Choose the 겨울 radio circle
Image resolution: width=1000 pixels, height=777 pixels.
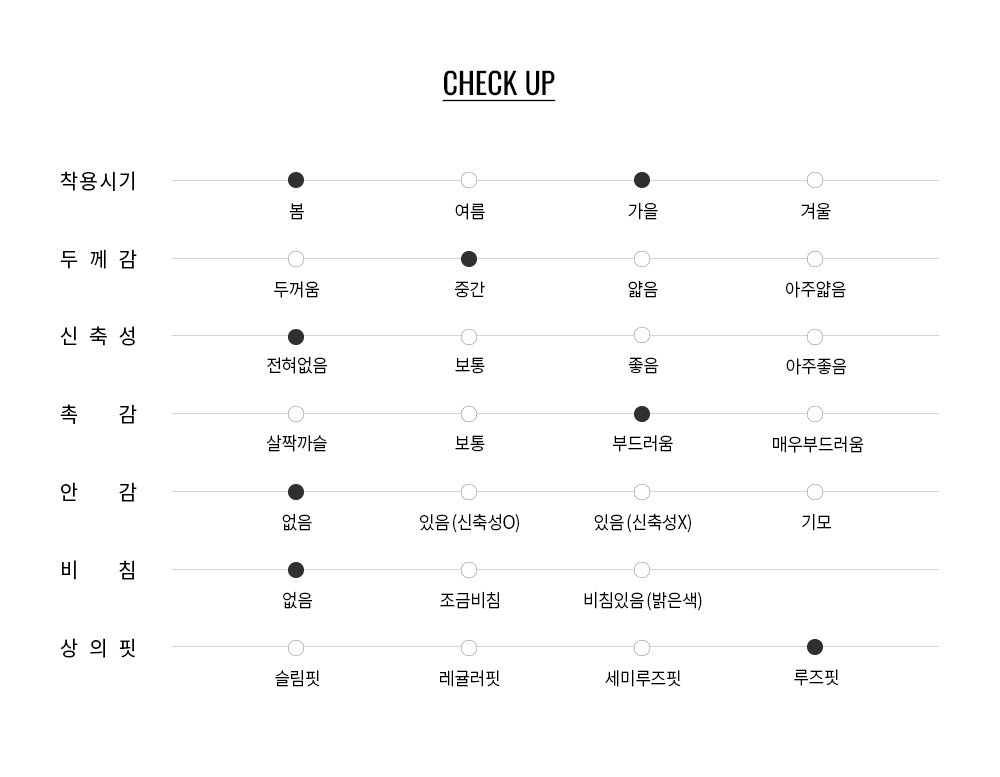pyautogui.click(x=815, y=180)
